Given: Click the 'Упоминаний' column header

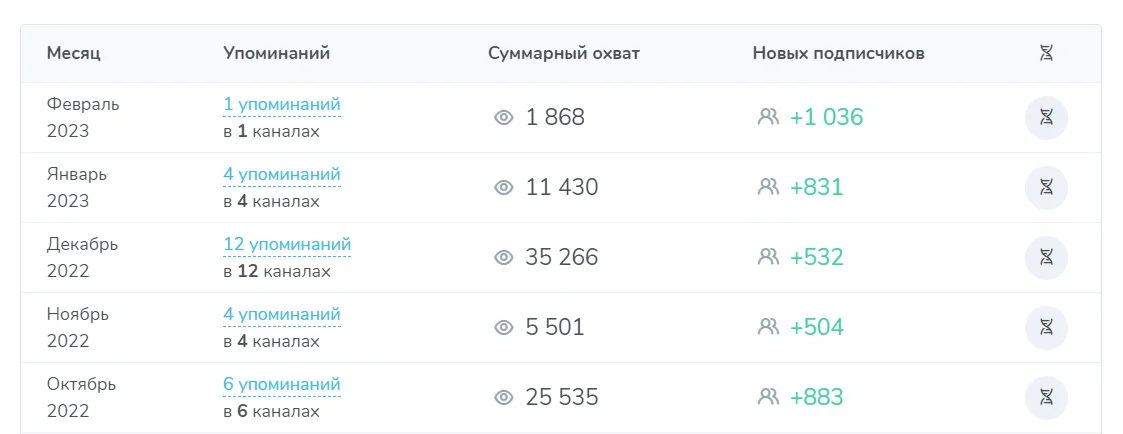Looking at the screenshot, I should pos(276,53).
